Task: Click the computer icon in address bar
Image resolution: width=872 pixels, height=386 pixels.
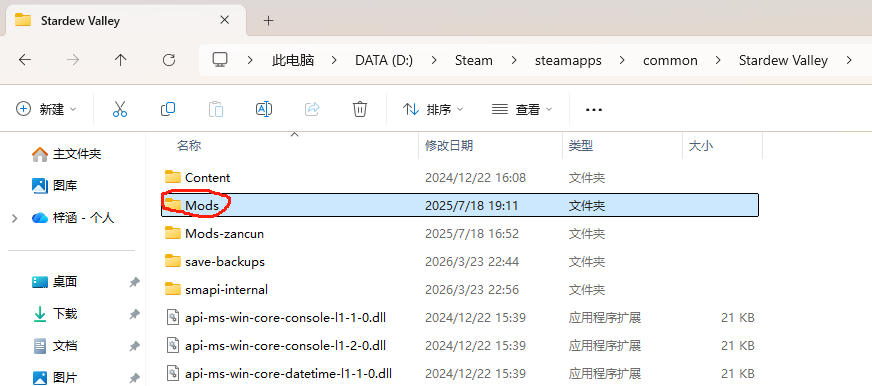Action: click(x=220, y=60)
